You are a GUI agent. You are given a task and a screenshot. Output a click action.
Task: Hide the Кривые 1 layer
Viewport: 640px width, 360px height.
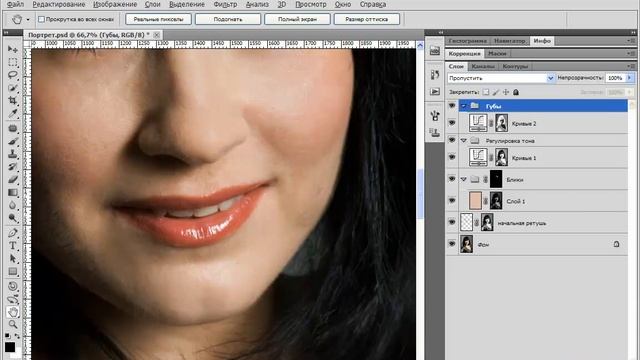click(x=452, y=157)
